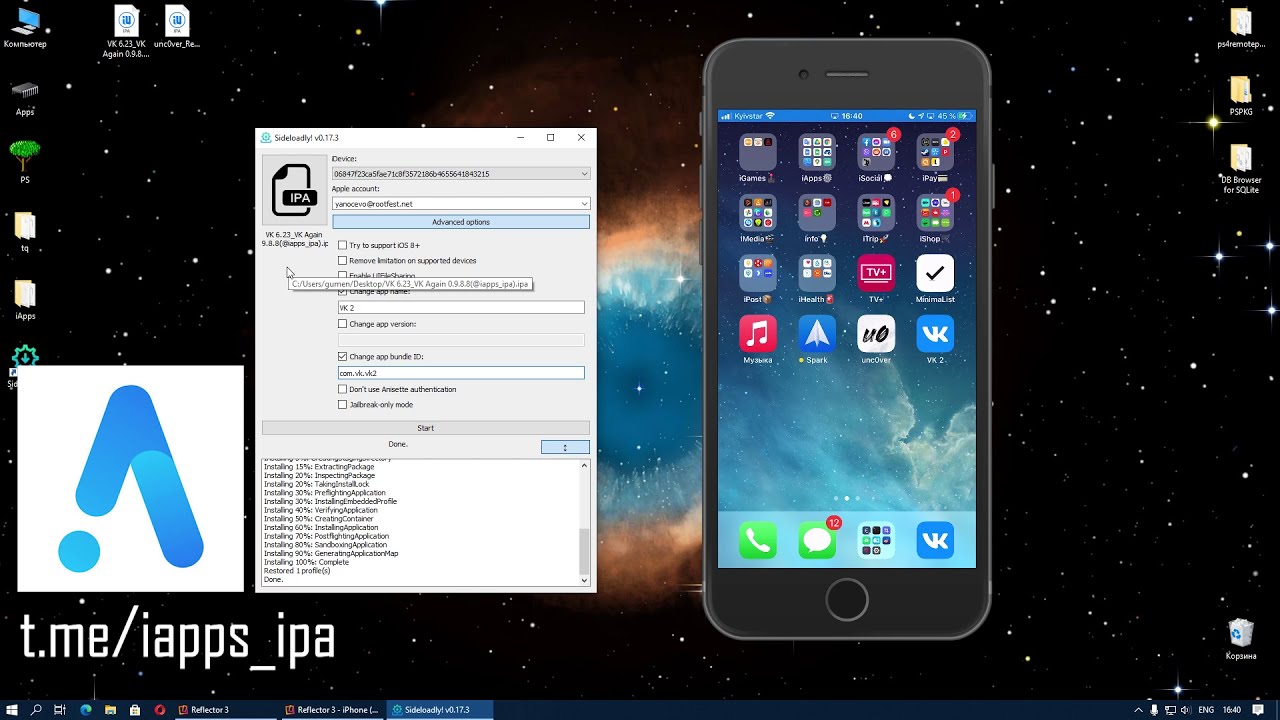Toggle the Enable UIFileSharing checkbox
This screenshot has width=1280, height=720.
pyautogui.click(x=342, y=275)
